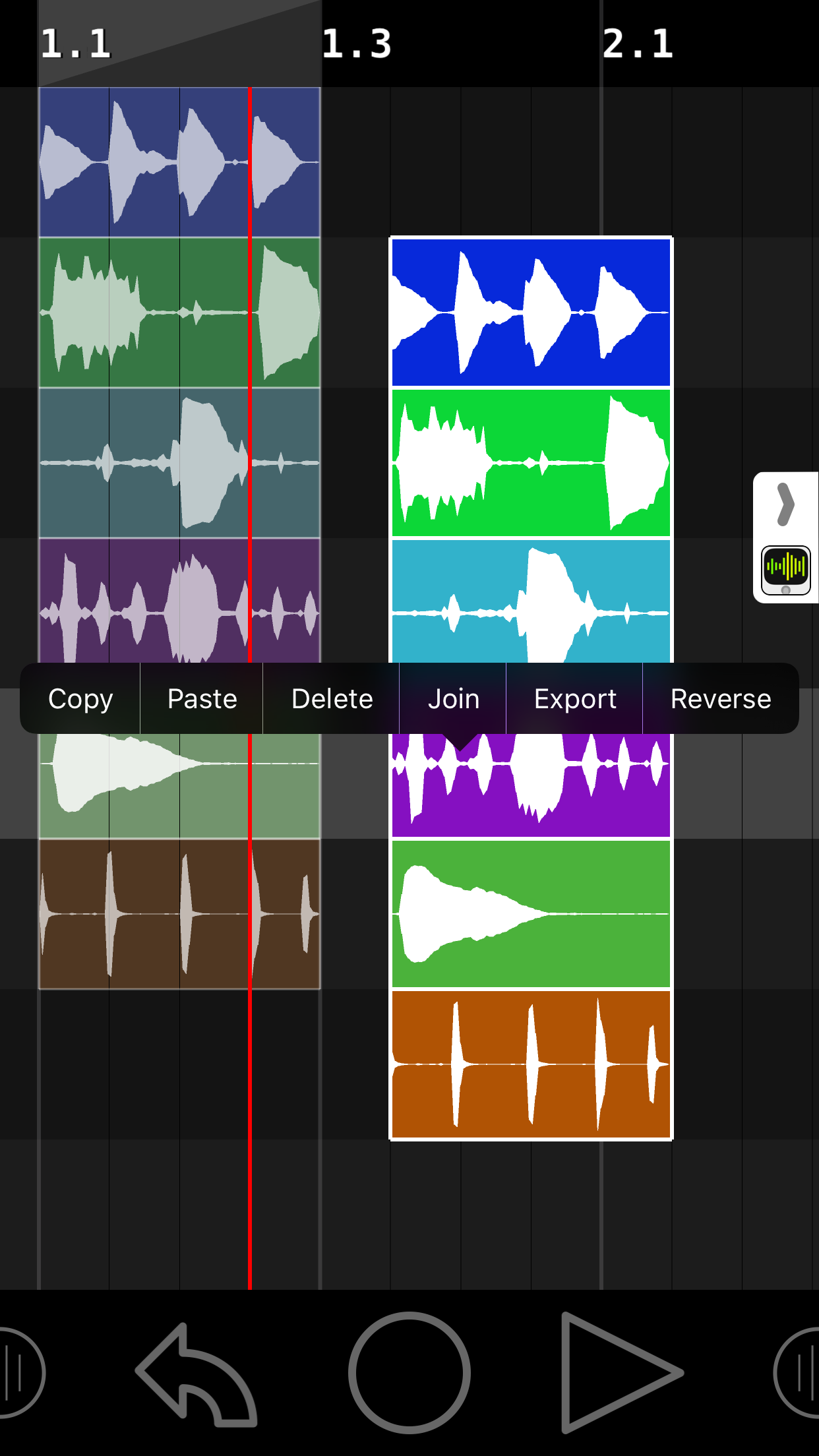This screenshot has height=1456, width=819.
Task: Choose Copy from the context menu
Action: click(80, 699)
